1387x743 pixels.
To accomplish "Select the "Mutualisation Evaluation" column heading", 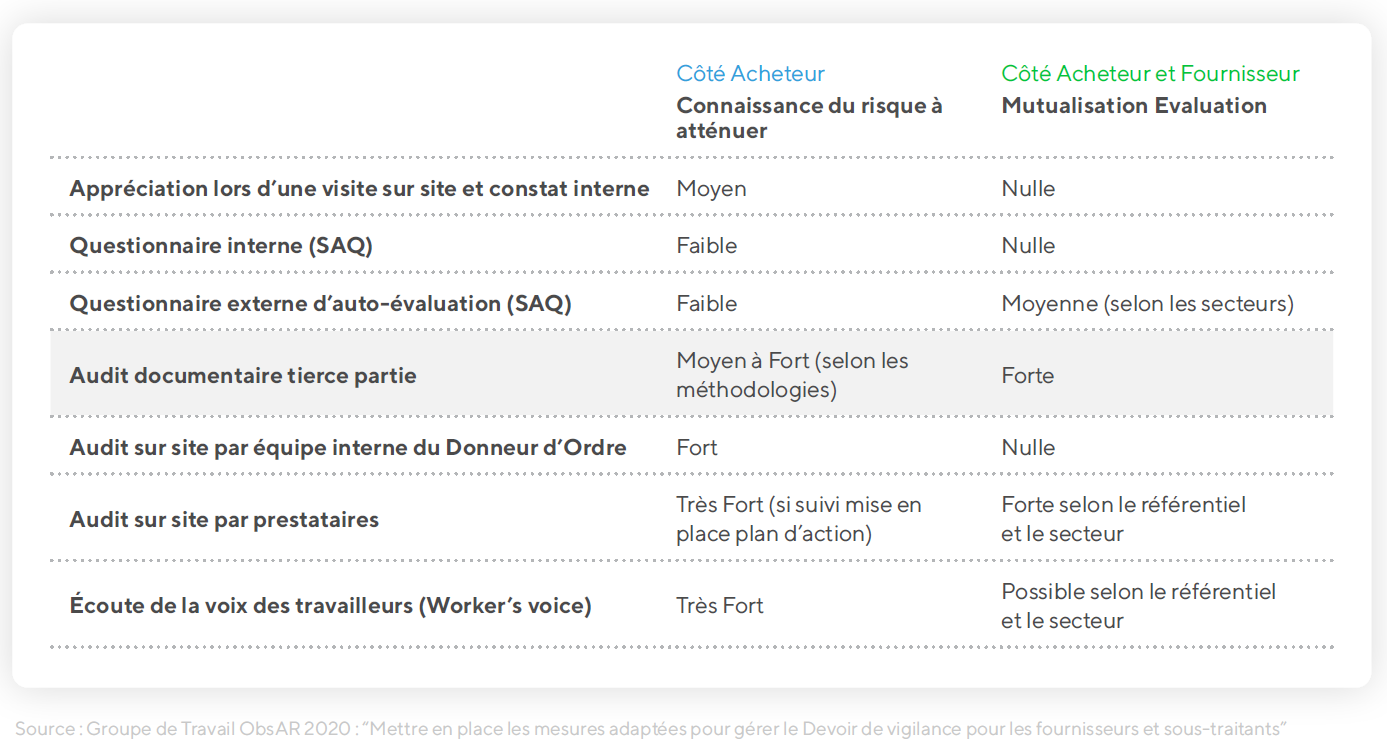I will pos(1133,106).
